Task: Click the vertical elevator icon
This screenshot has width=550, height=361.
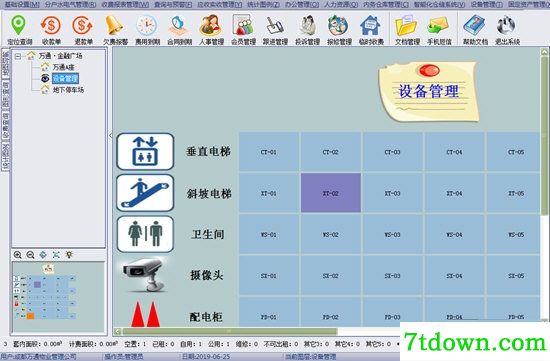Action: [145, 151]
